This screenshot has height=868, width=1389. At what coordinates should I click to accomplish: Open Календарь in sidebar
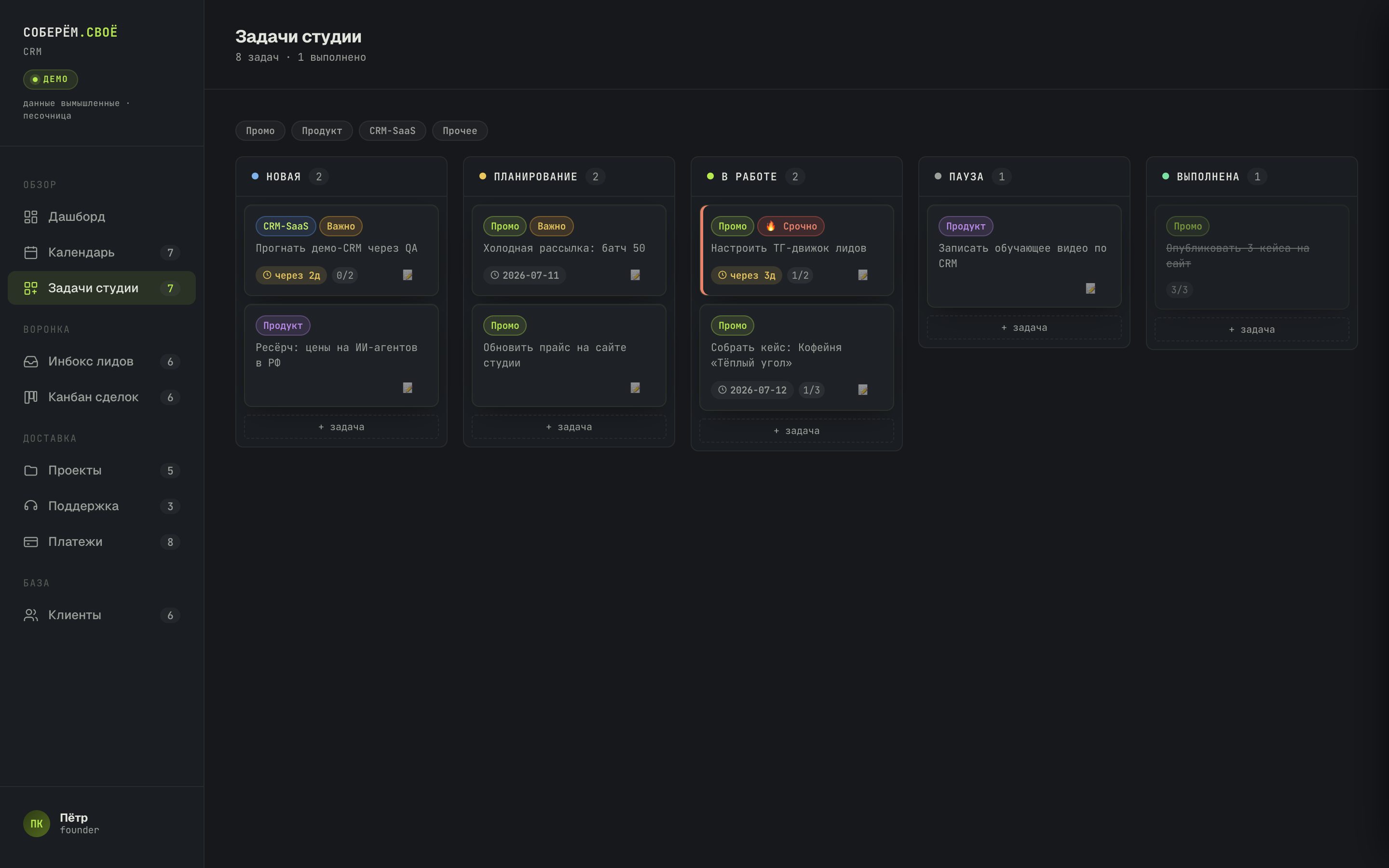pyautogui.click(x=102, y=253)
